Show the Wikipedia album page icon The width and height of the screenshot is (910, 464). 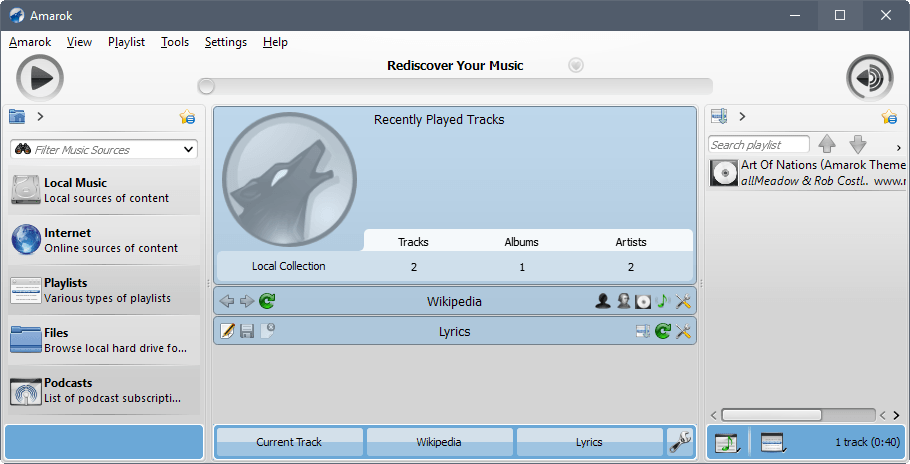pos(643,301)
